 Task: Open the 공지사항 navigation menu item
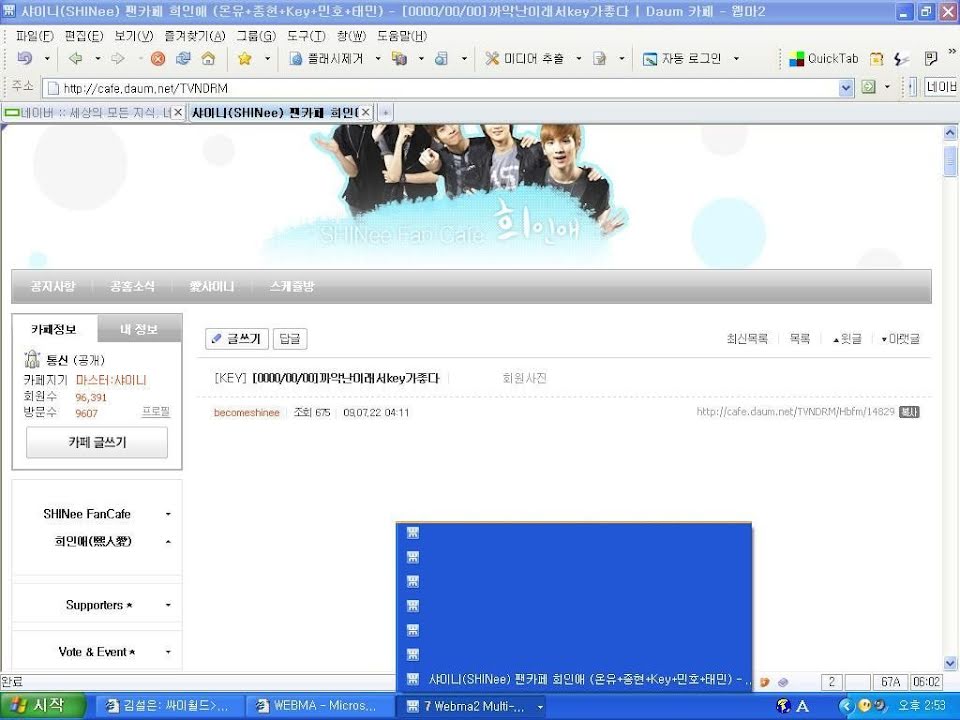[53, 286]
